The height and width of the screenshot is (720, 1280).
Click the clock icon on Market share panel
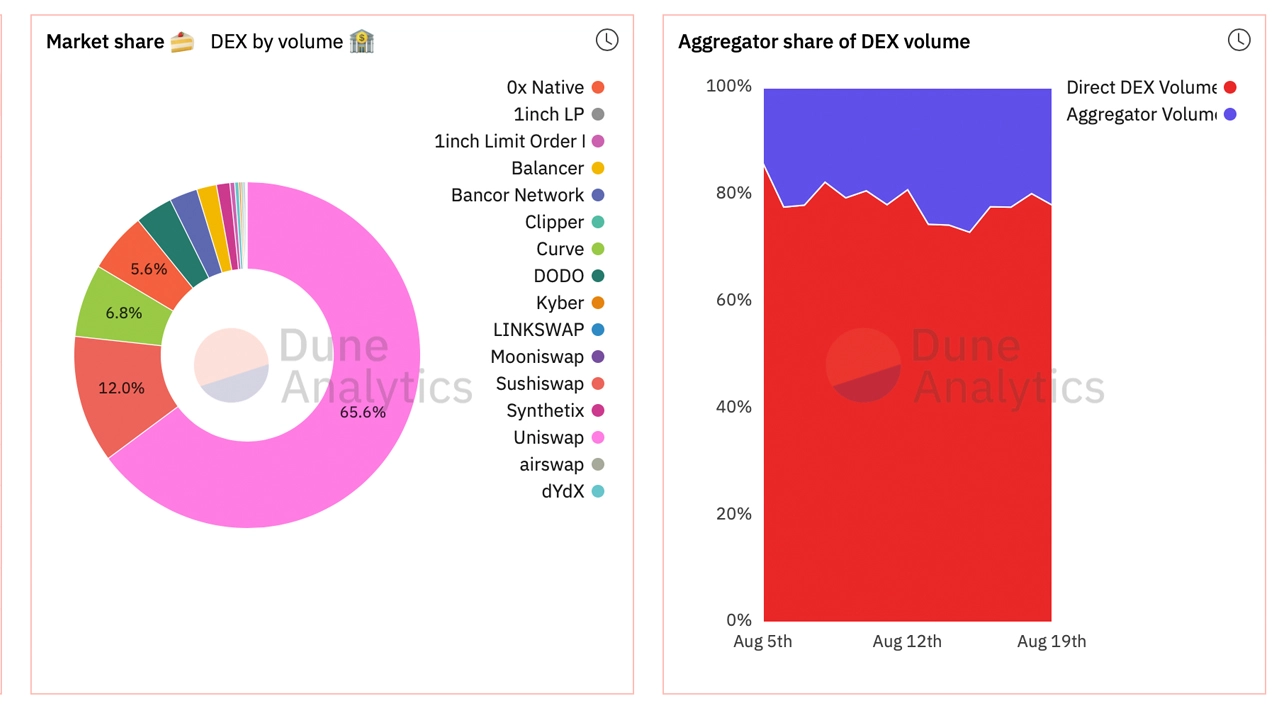607,40
